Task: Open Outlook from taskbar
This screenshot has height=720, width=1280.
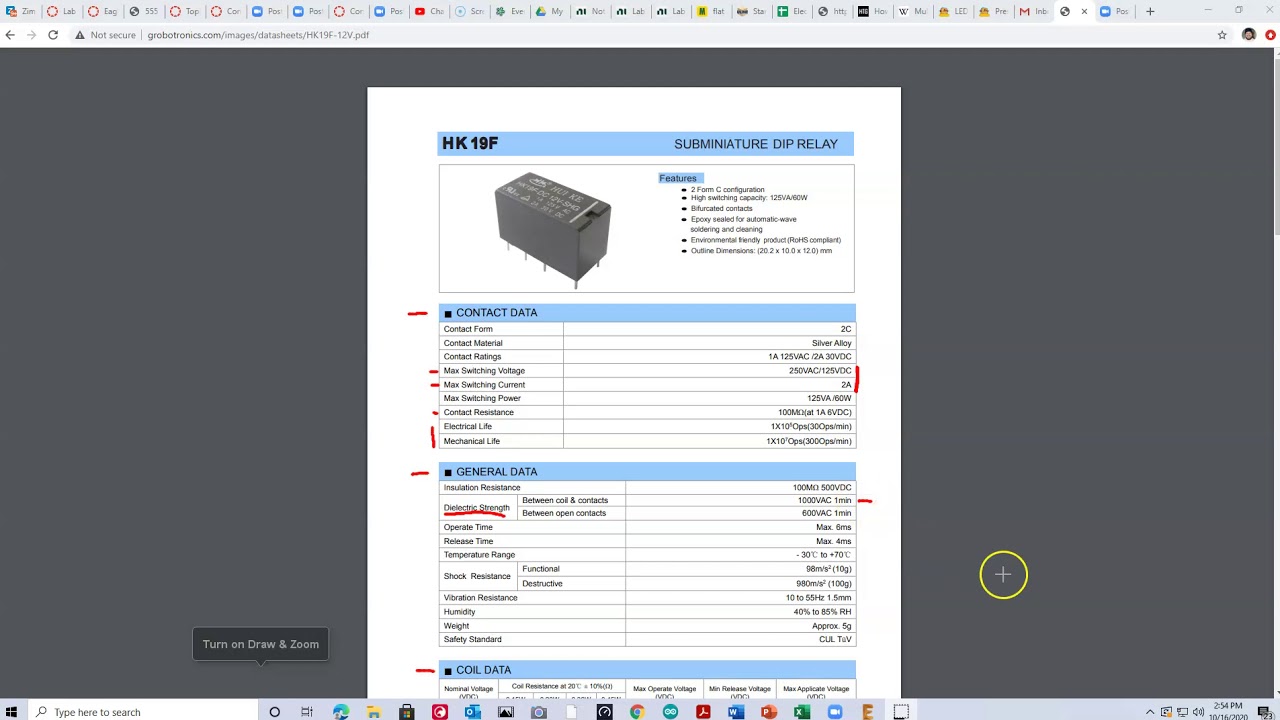Action: pyautogui.click(x=472, y=712)
